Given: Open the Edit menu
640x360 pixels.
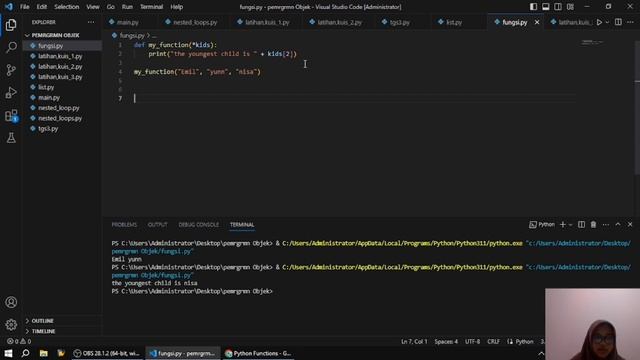Looking at the screenshot, I should click(42, 7).
